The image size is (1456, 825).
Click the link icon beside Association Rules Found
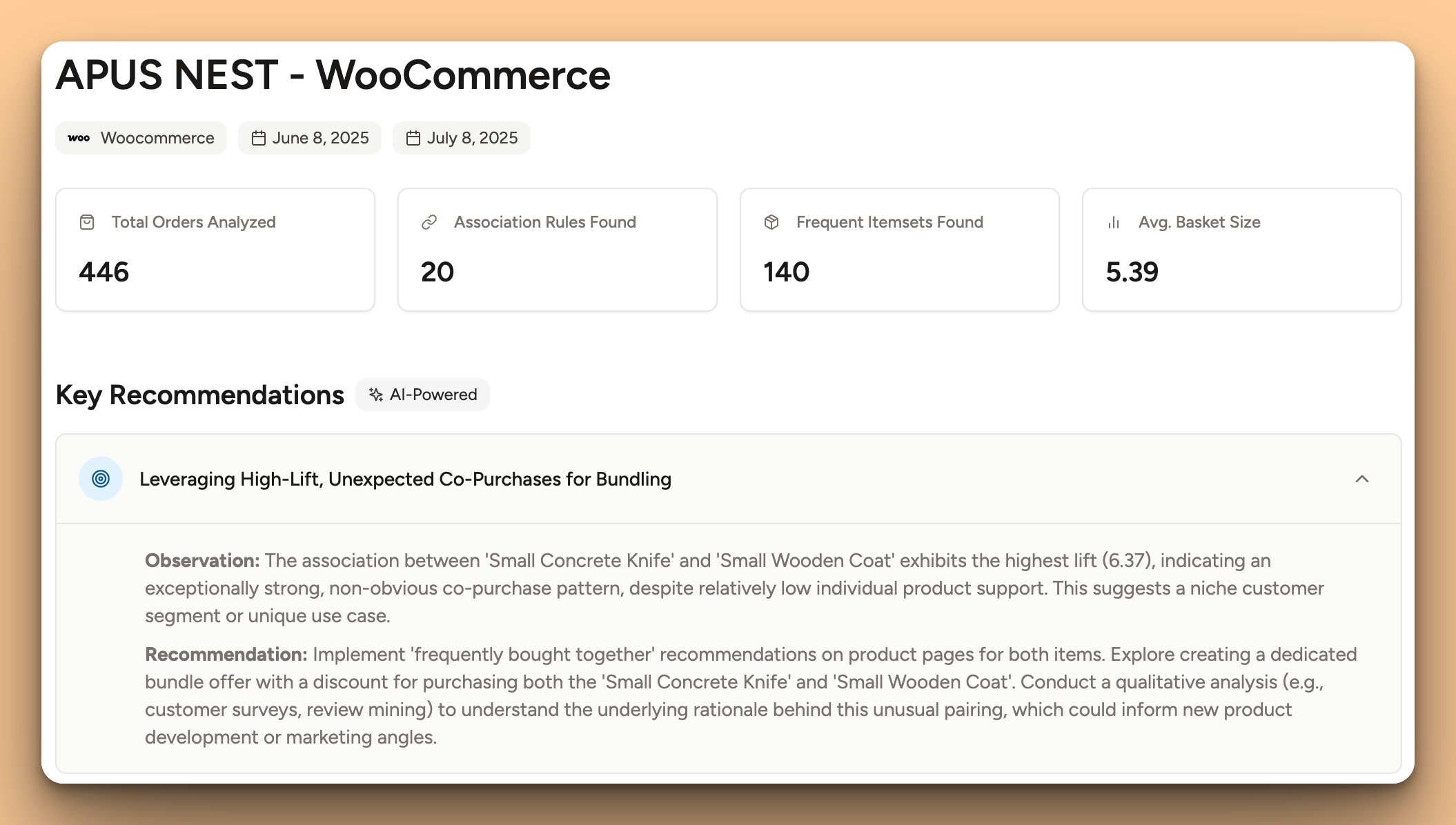[429, 222]
